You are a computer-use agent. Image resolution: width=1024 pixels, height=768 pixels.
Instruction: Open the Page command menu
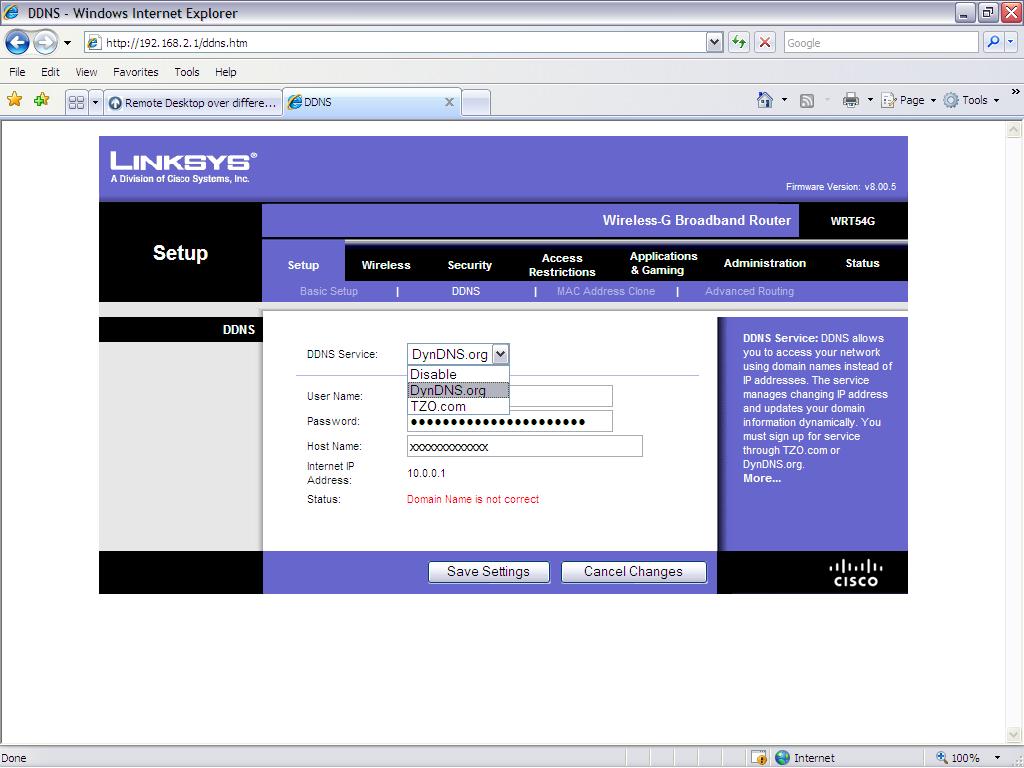[x=910, y=100]
